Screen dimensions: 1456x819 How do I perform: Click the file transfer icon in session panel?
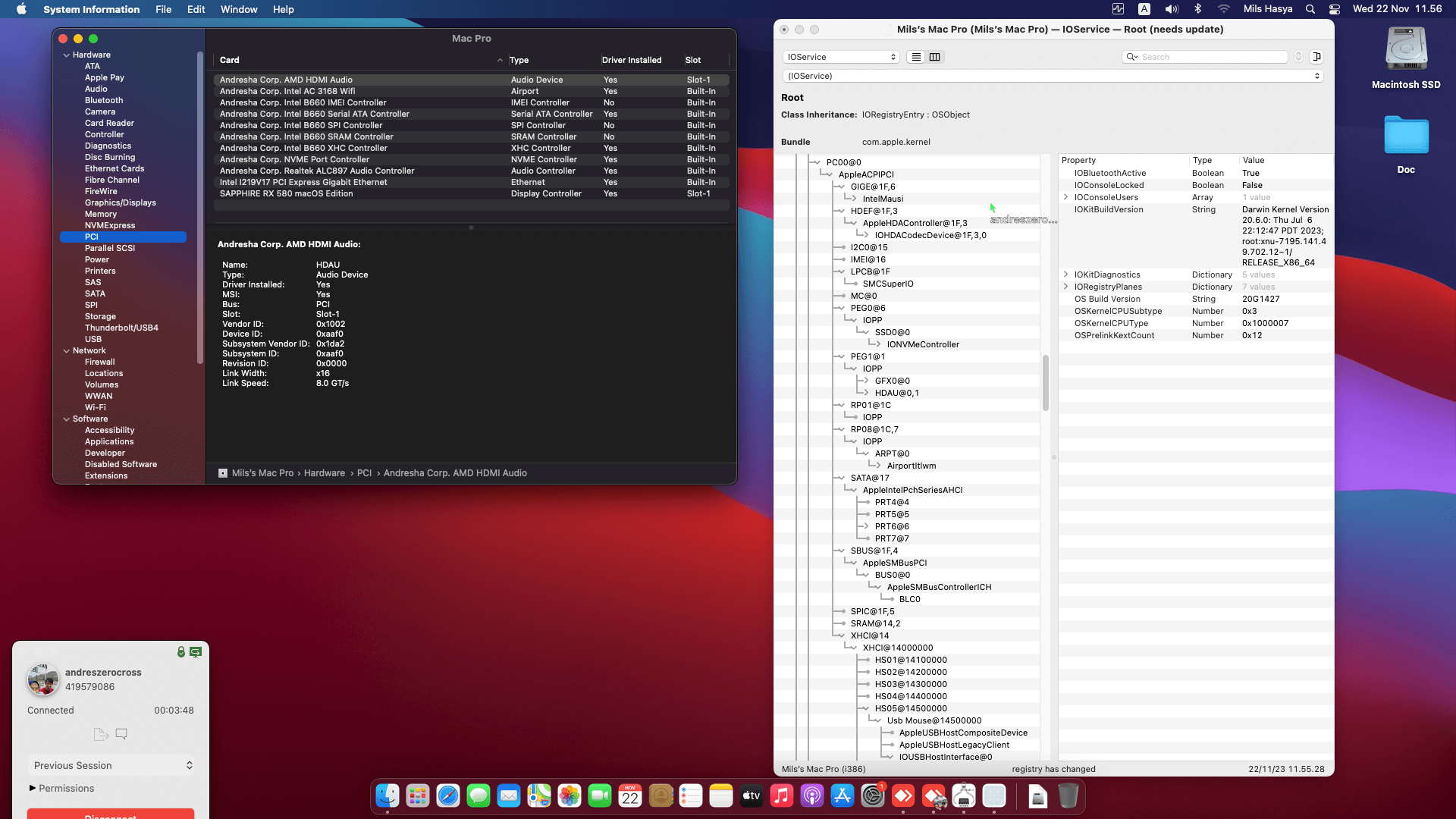click(101, 734)
